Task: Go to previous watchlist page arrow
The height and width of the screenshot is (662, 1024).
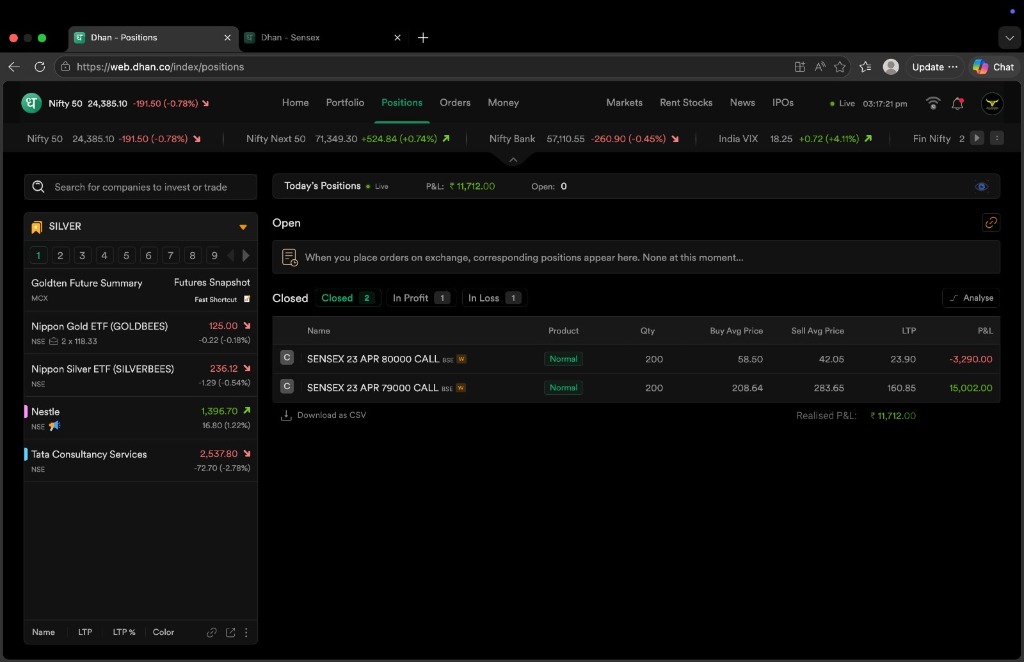Action: (x=231, y=255)
